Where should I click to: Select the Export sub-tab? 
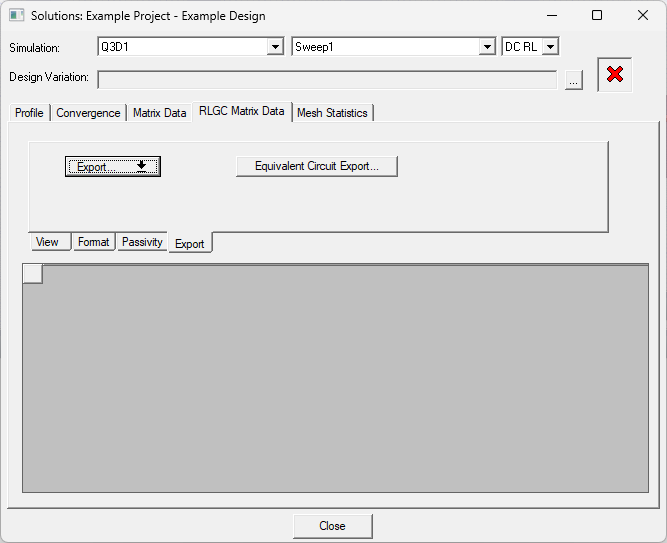(190, 243)
